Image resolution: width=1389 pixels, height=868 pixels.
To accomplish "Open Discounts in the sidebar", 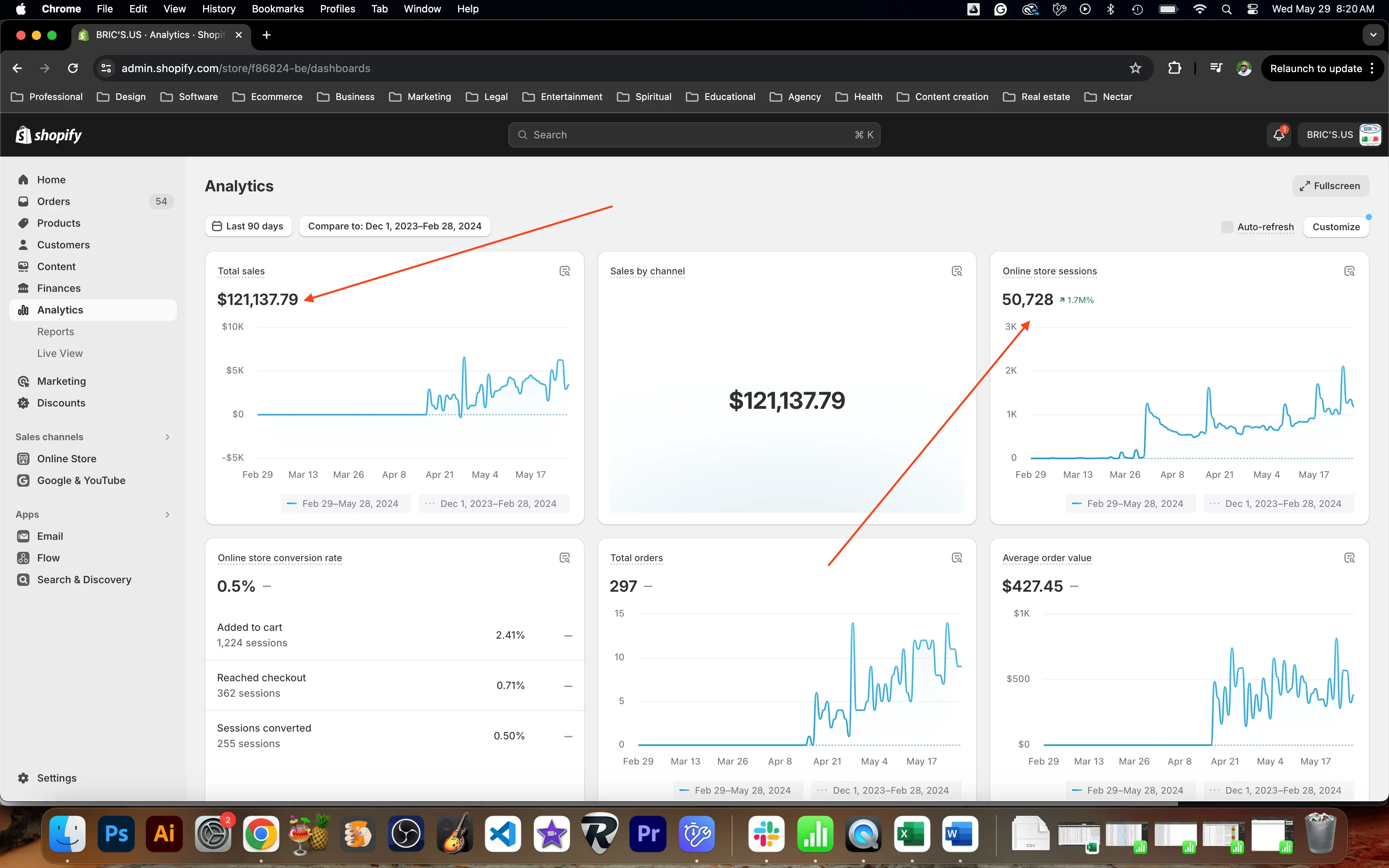I will 61,403.
